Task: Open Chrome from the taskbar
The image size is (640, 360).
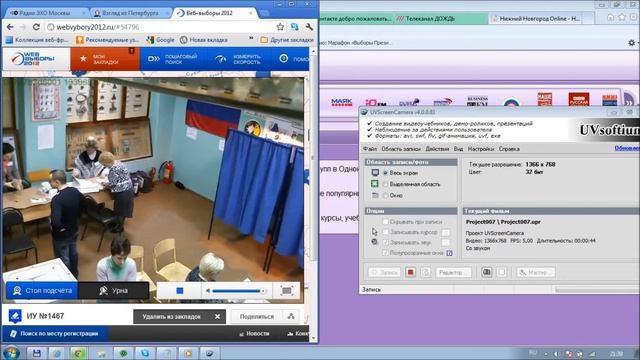Action: 79,353
